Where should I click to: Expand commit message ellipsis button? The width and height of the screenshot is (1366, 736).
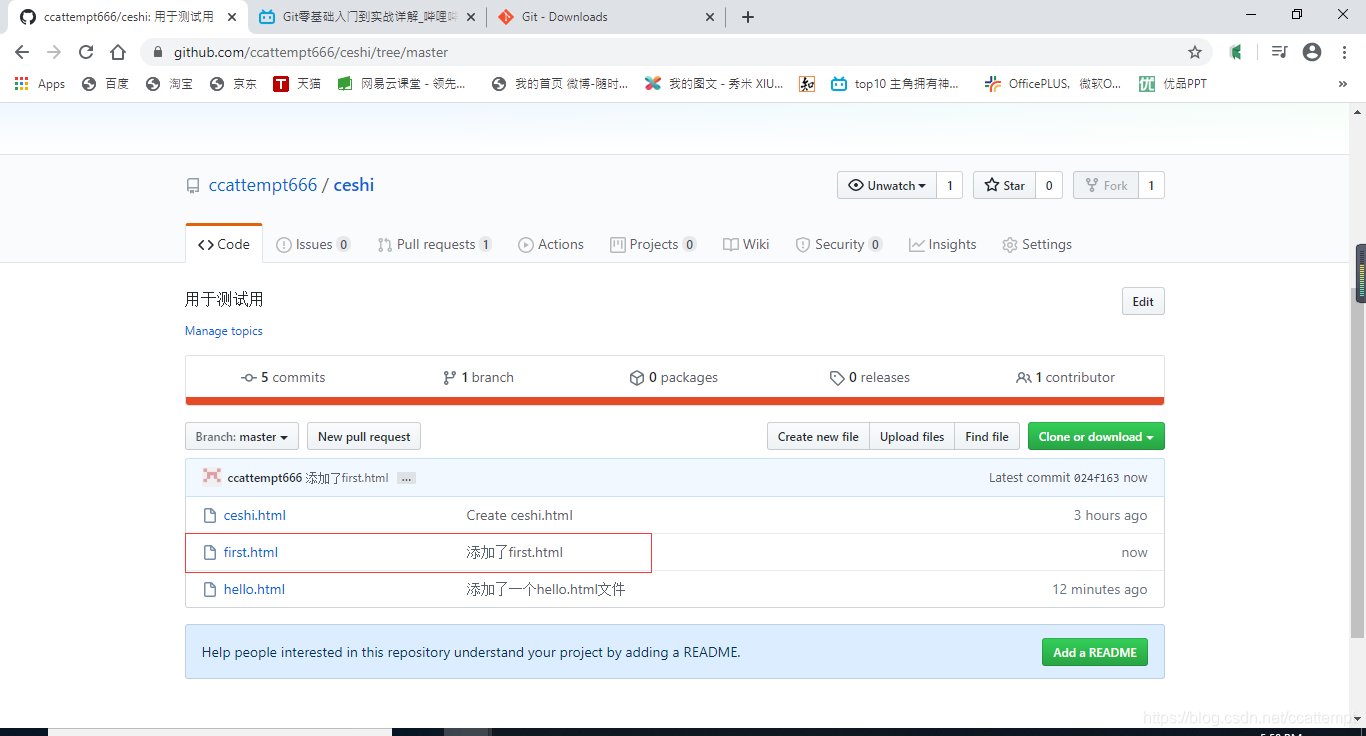pyautogui.click(x=406, y=479)
